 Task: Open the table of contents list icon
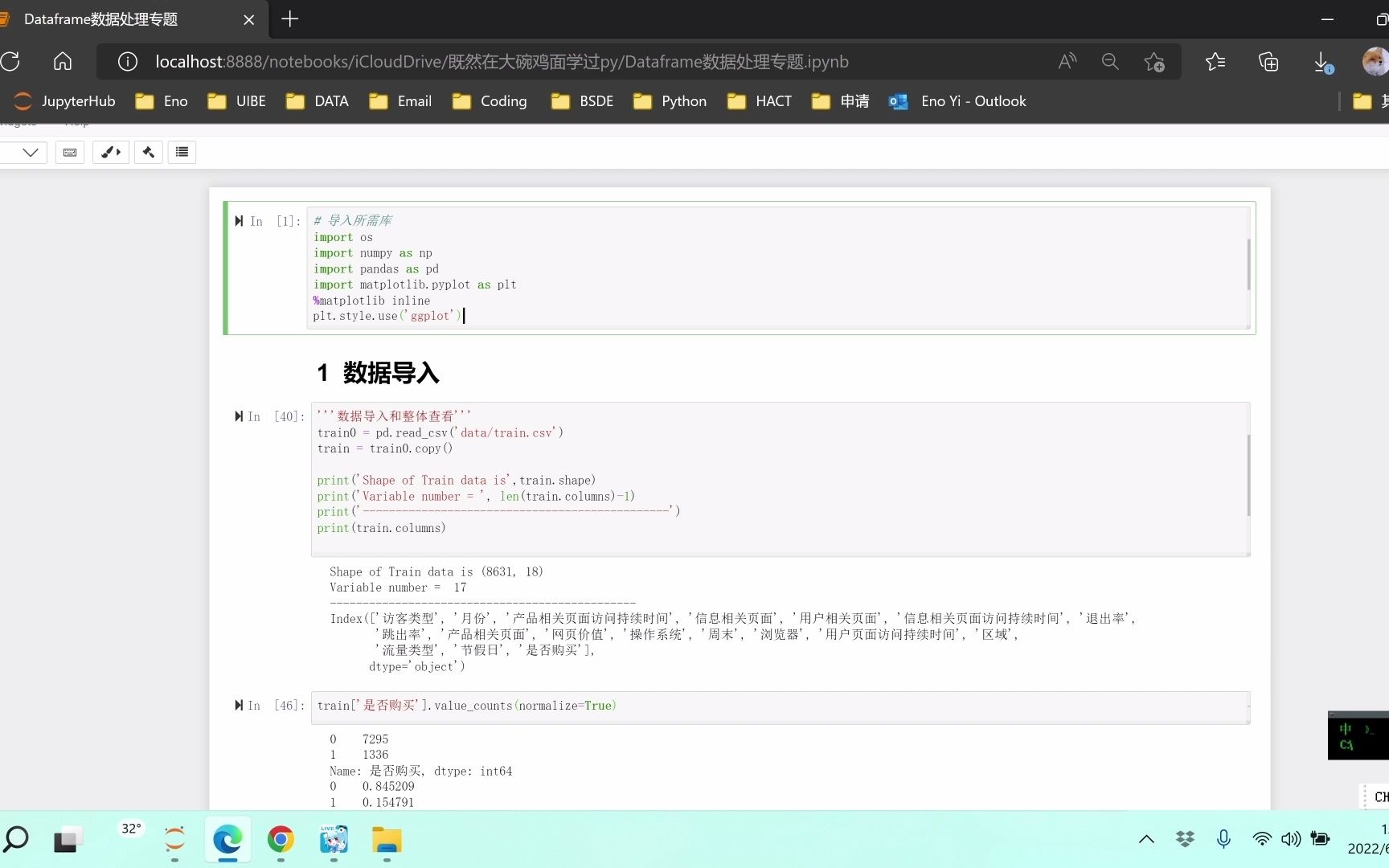pos(181,152)
